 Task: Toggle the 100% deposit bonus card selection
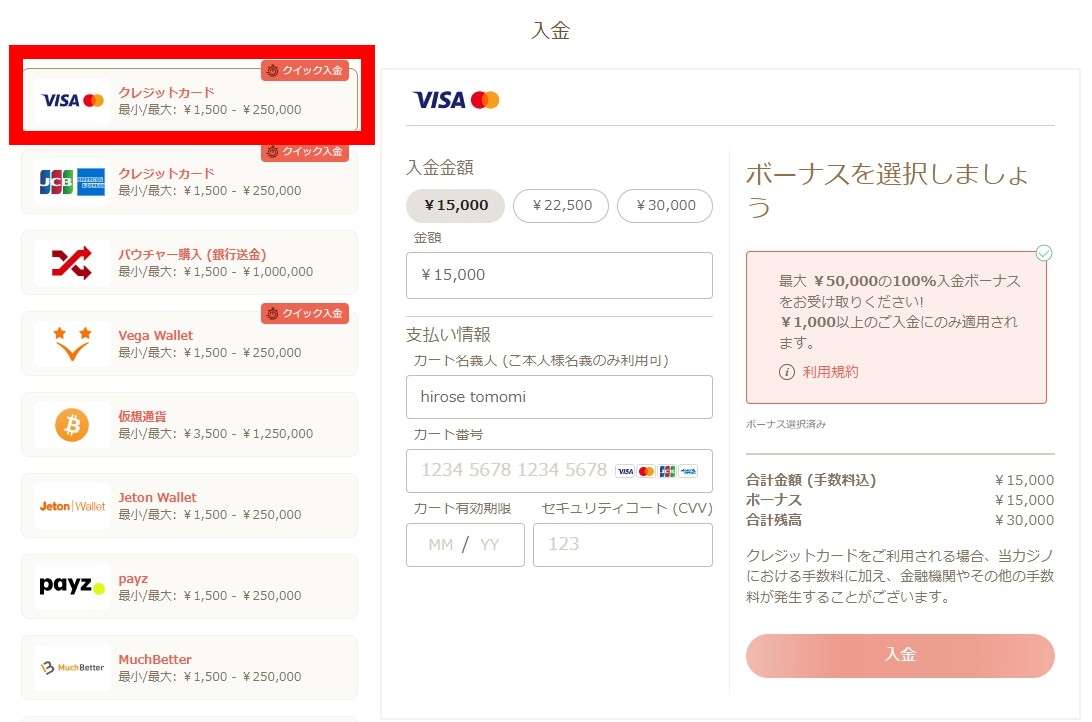pos(896,327)
